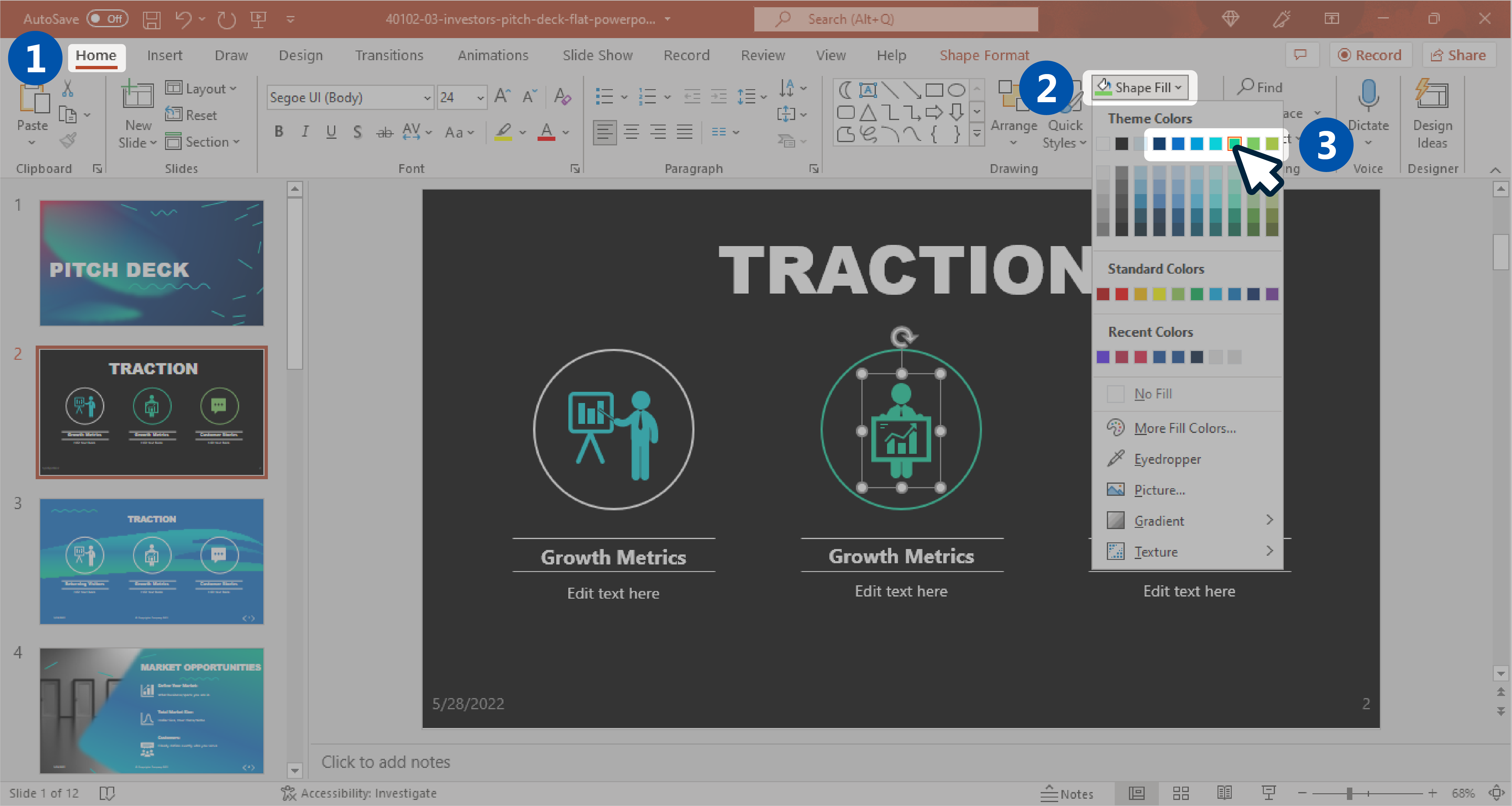
Task: Collapse the ribbon chevron
Action: tap(1496, 170)
